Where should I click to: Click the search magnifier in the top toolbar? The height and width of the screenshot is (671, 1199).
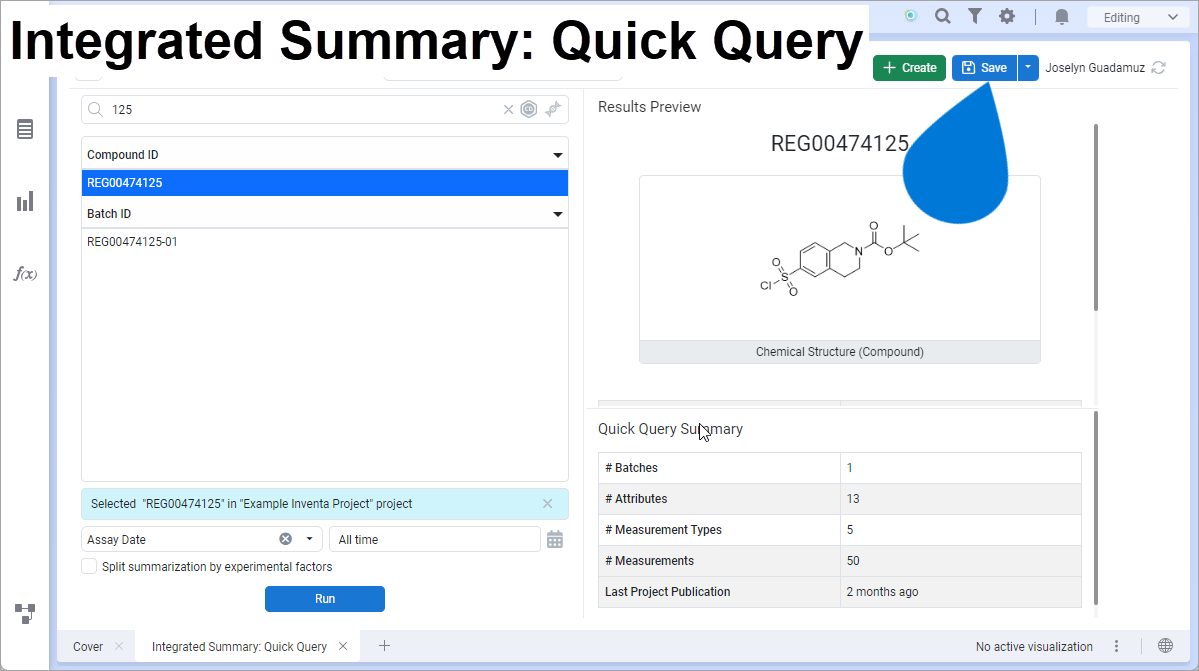click(x=943, y=16)
